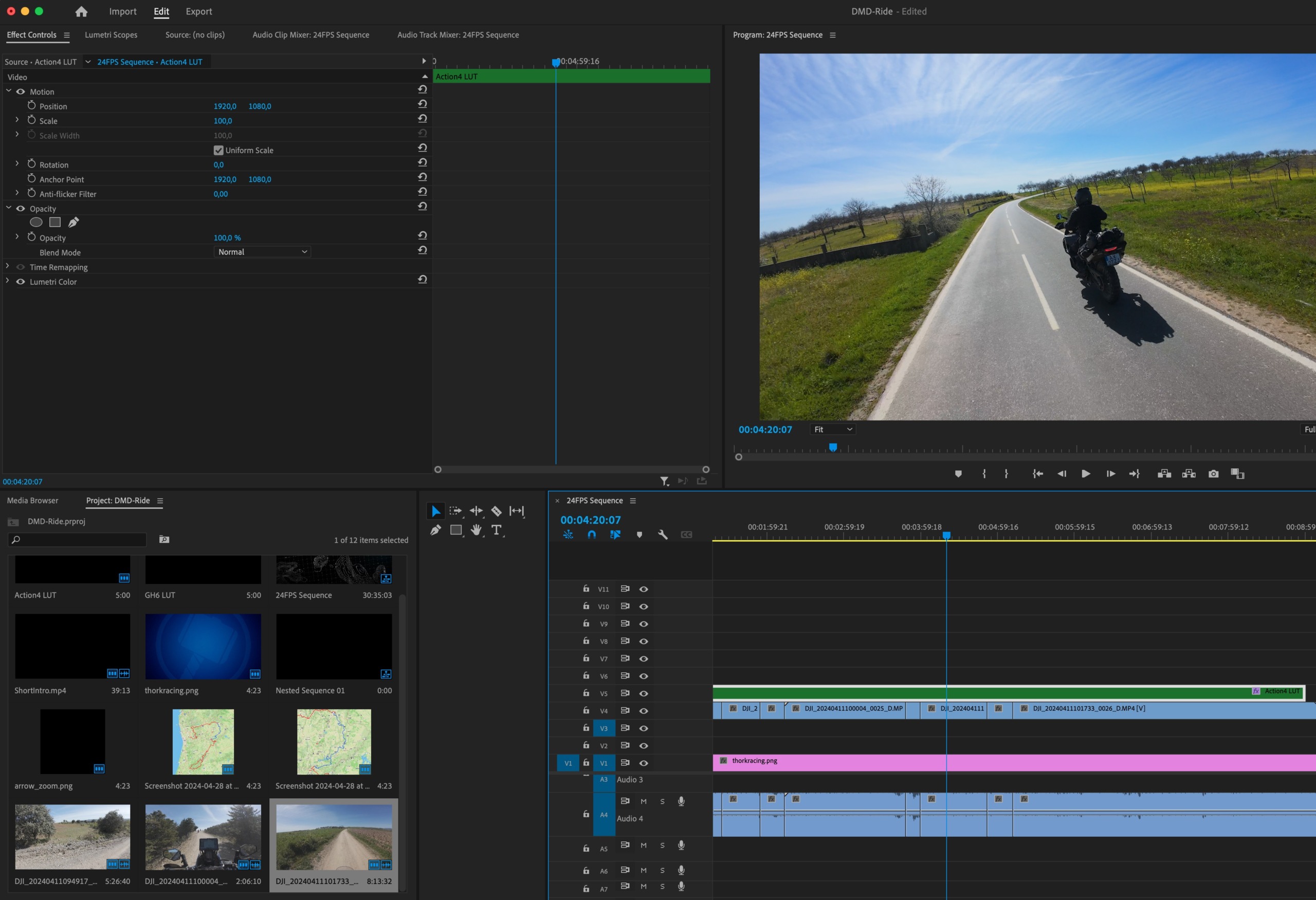The image size is (1316, 900).
Task: Toggle the Lumetri Color effect off
Action: click(x=21, y=282)
